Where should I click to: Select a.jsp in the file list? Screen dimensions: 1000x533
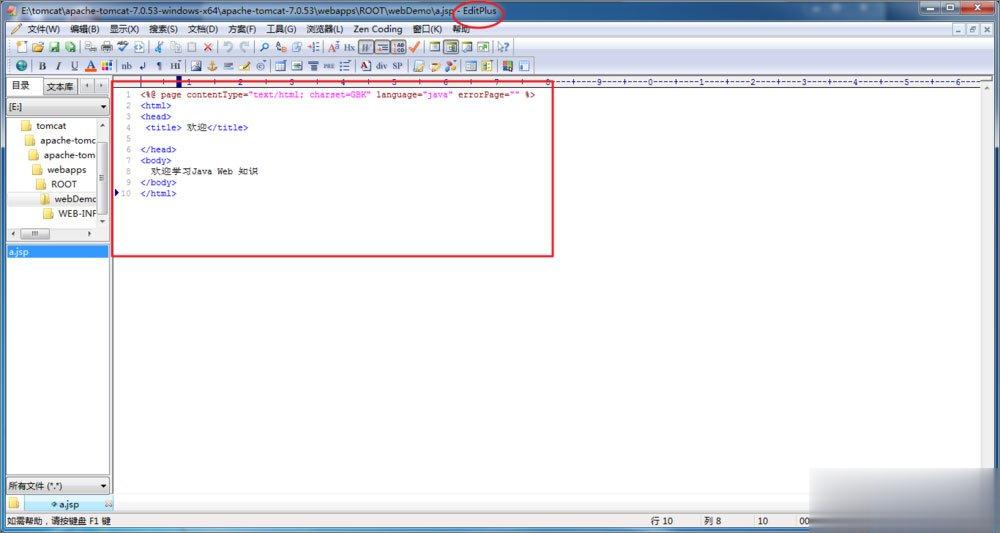19,252
